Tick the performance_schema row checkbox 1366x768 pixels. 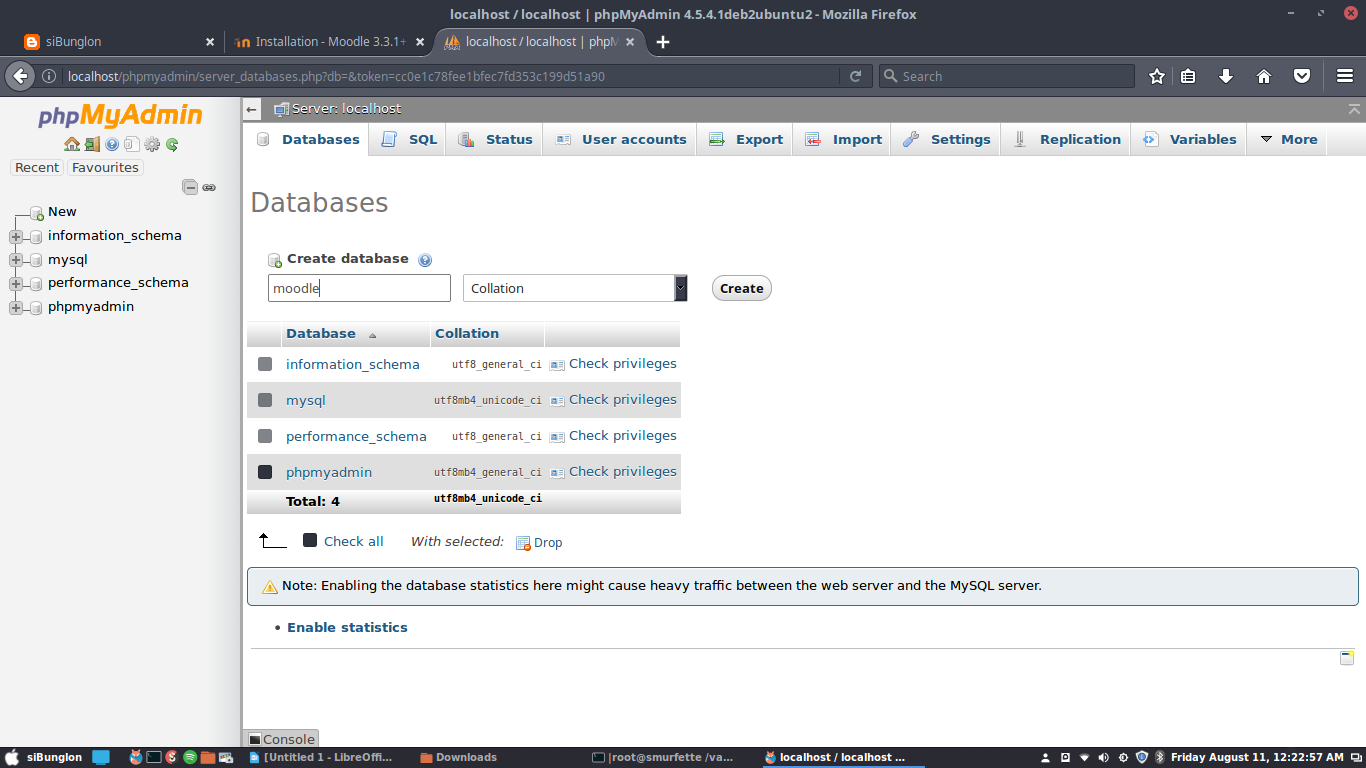coord(265,436)
